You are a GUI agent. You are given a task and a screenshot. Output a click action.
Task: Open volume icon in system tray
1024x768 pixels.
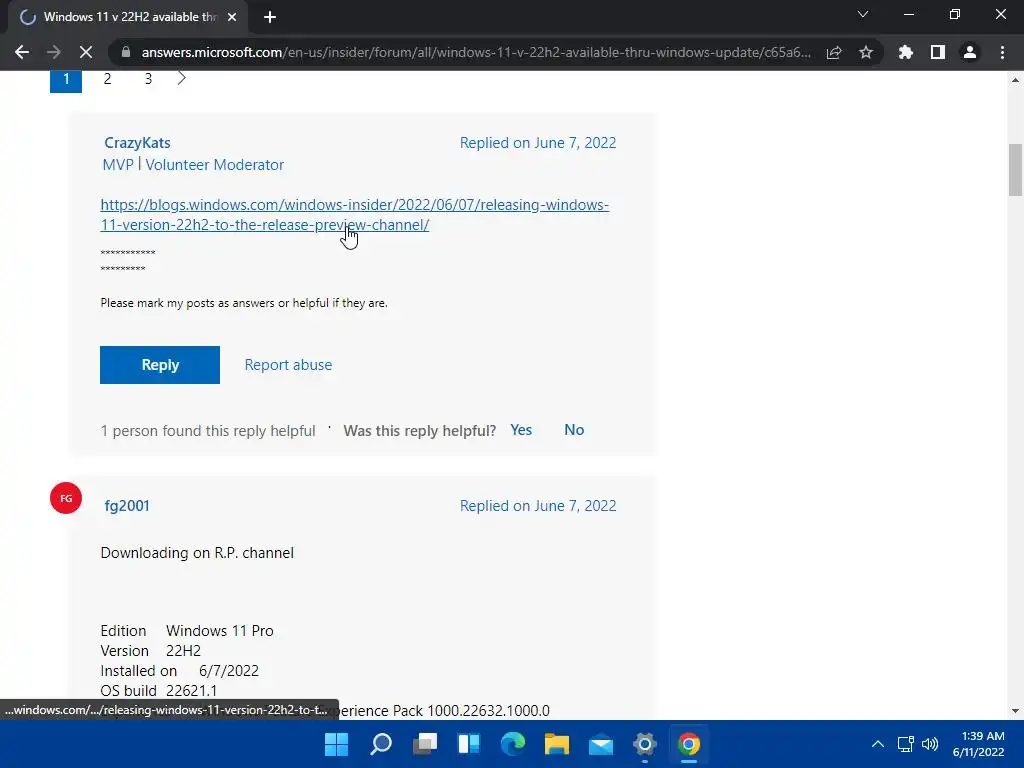(930, 744)
